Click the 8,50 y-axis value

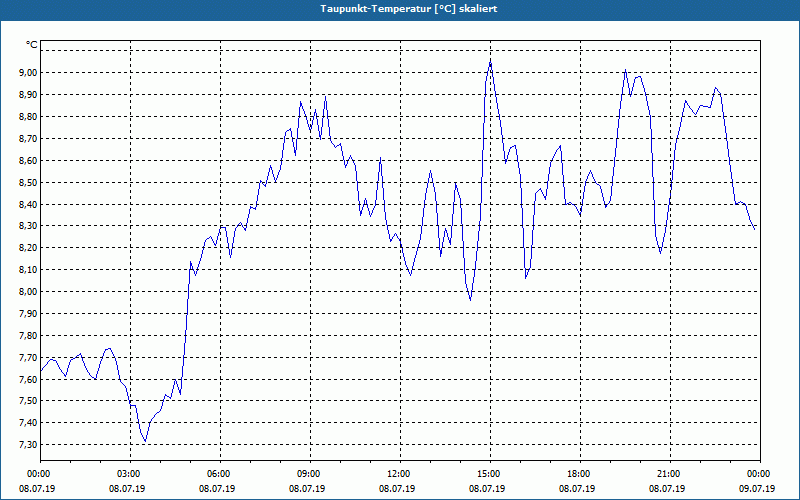pos(29,182)
